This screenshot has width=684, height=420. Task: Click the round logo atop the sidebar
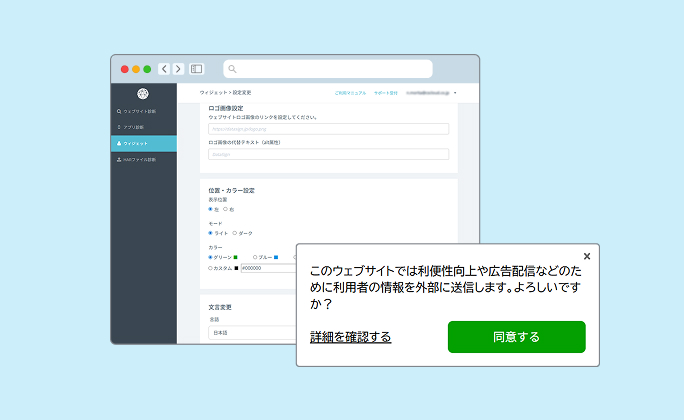143,93
